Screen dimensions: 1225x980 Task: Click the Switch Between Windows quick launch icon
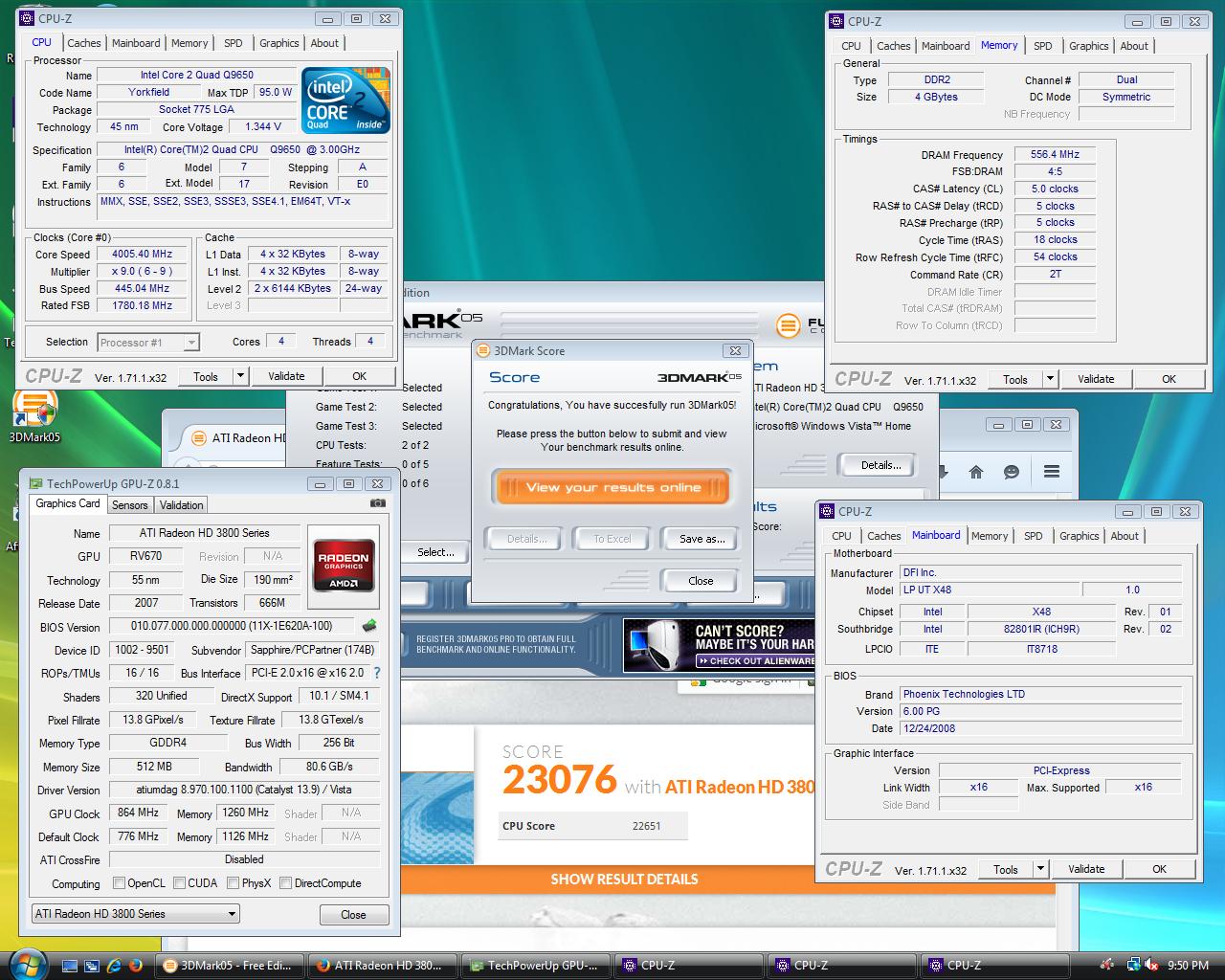click(x=92, y=966)
